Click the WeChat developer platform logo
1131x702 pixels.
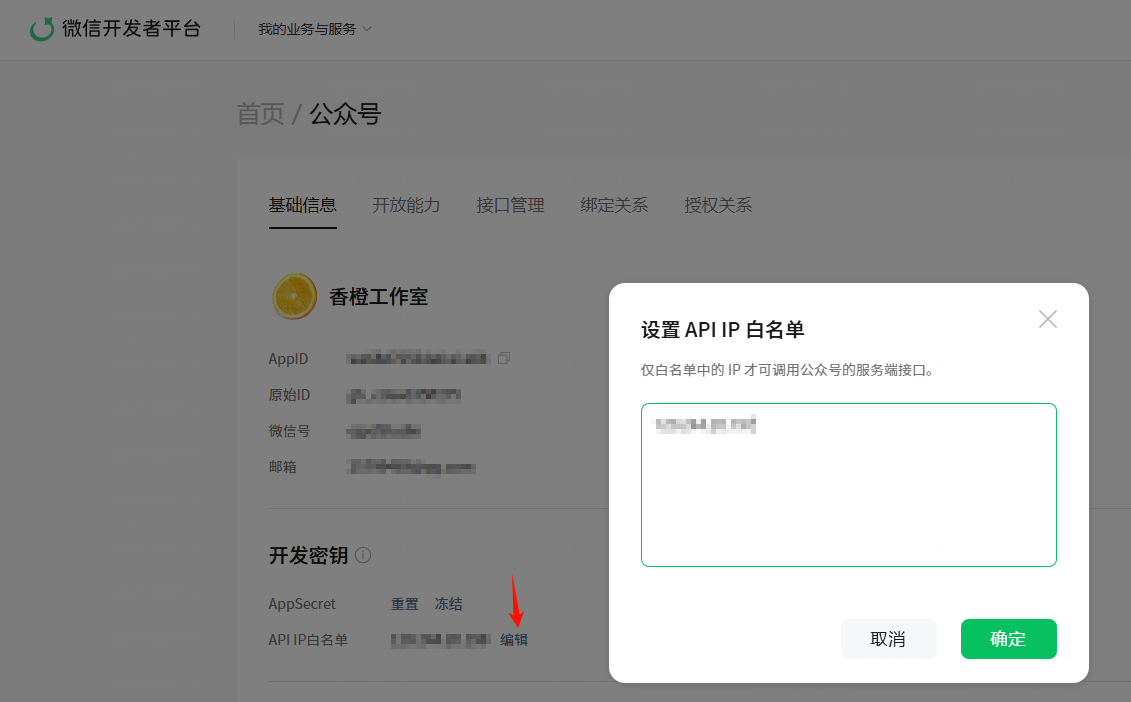(115, 29)
